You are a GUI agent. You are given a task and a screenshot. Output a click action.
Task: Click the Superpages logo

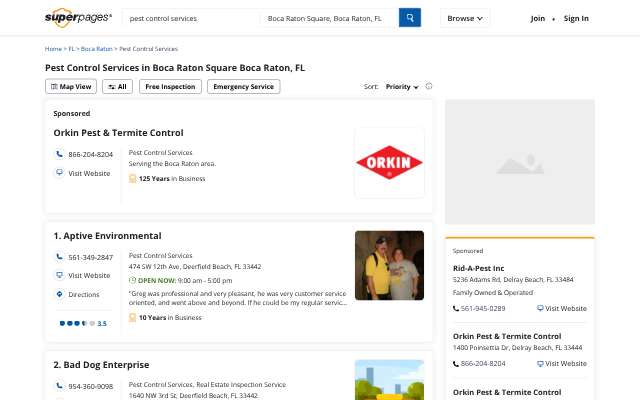point(78,18)
